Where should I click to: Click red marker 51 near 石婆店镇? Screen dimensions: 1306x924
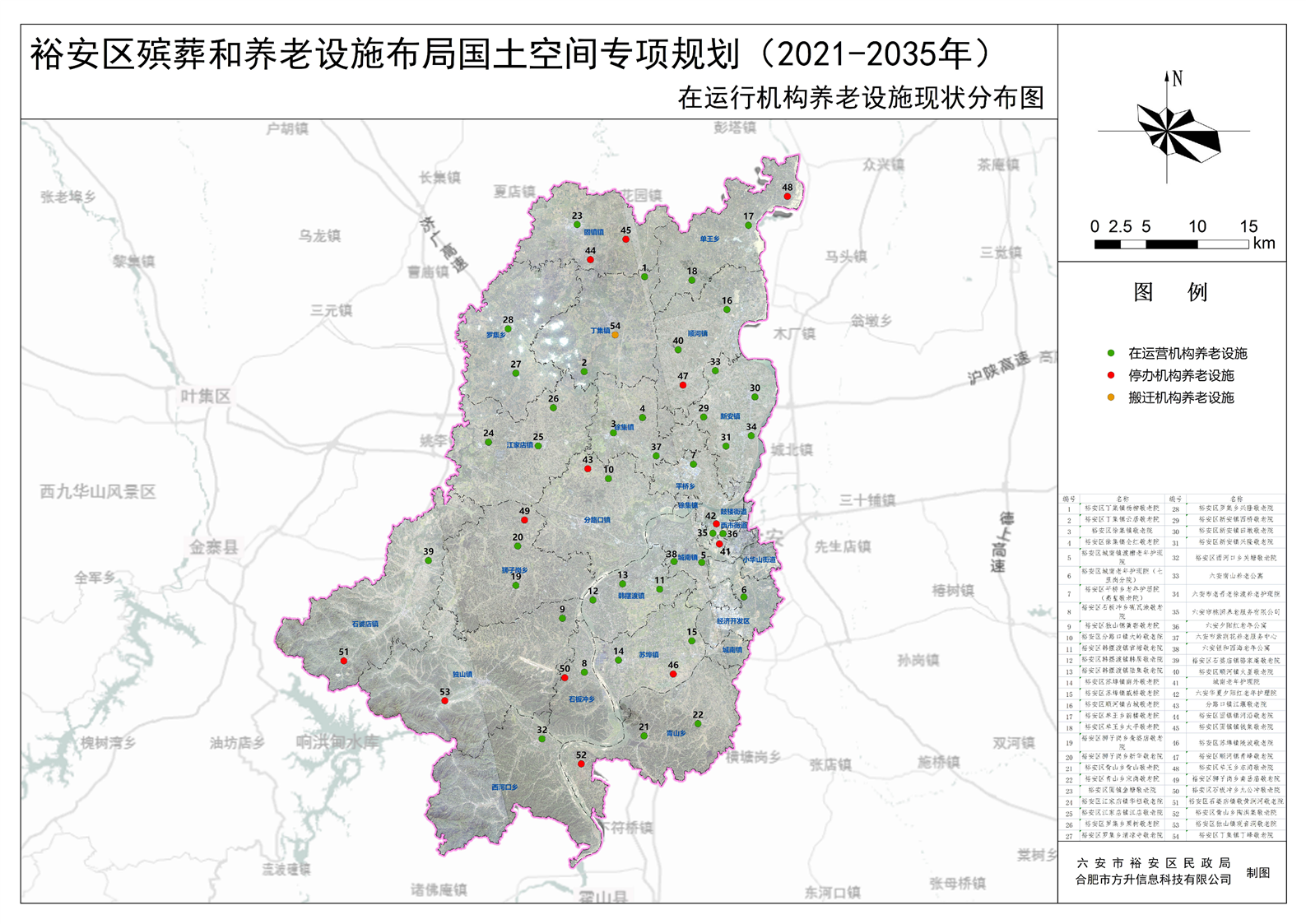[344, 661]
